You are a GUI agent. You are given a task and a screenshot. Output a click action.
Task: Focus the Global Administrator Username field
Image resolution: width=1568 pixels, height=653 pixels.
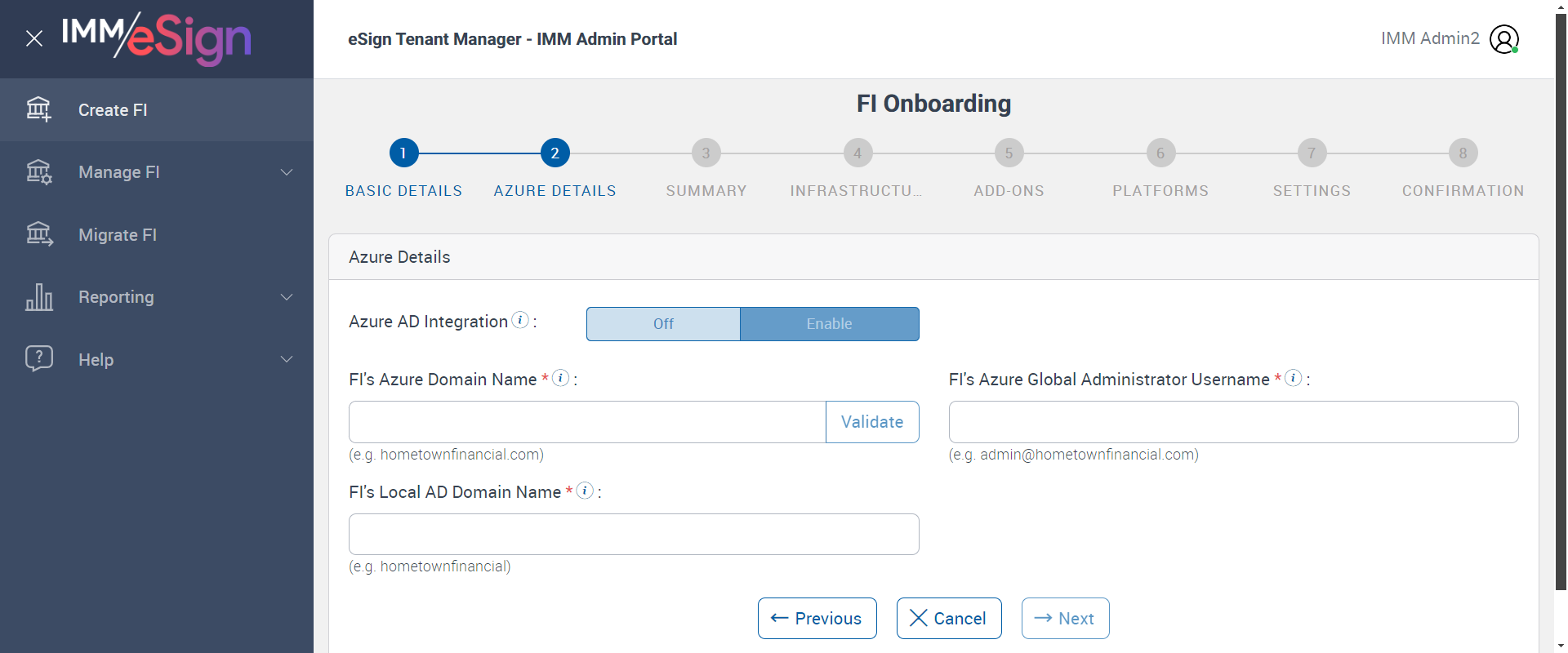pyautogui.click(x=1233, y=422)
